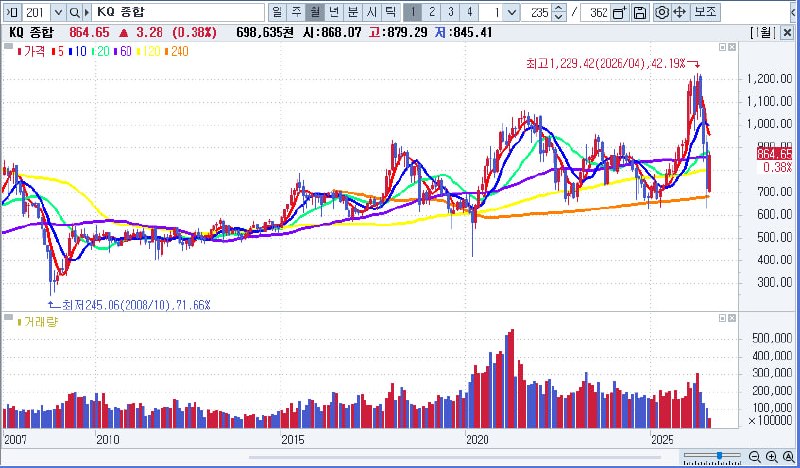The height and width of the screenshot is (468, 800).
Task: Click the X button next to [1월]
Action: pos(787,33)
